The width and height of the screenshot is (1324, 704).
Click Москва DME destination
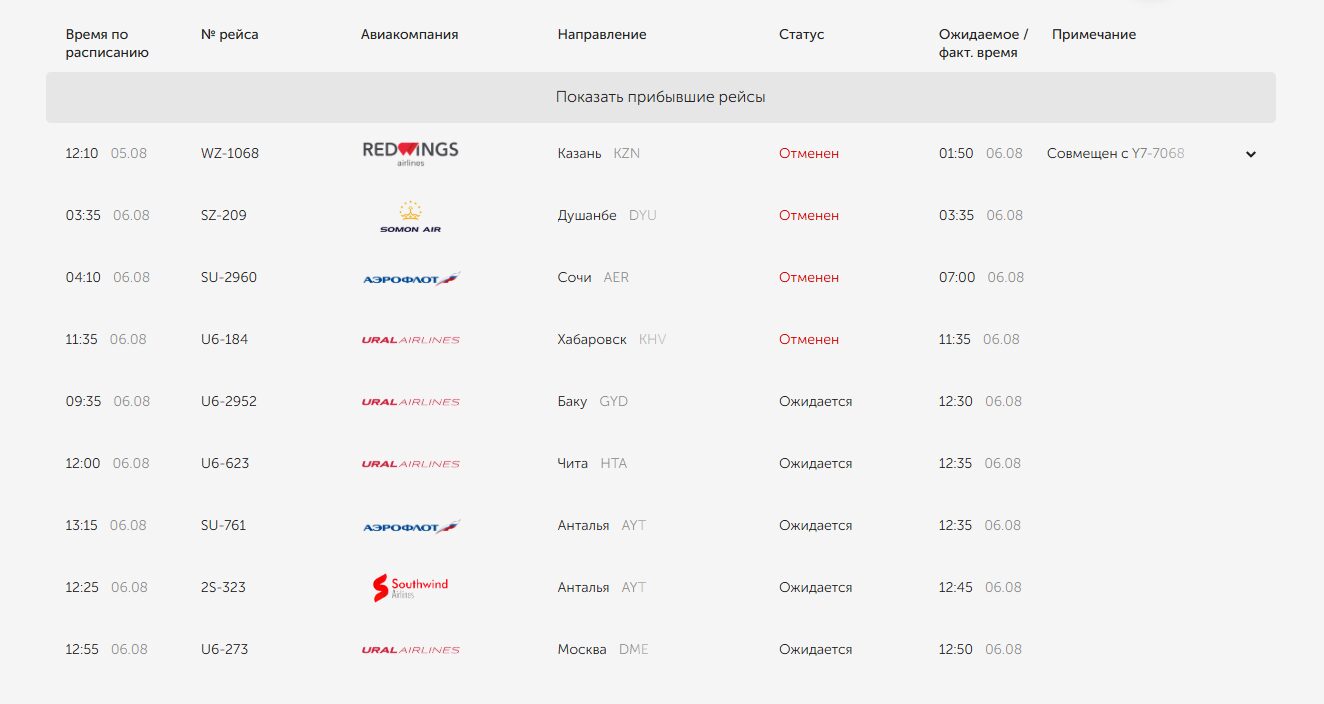click(x=603, y=649)
